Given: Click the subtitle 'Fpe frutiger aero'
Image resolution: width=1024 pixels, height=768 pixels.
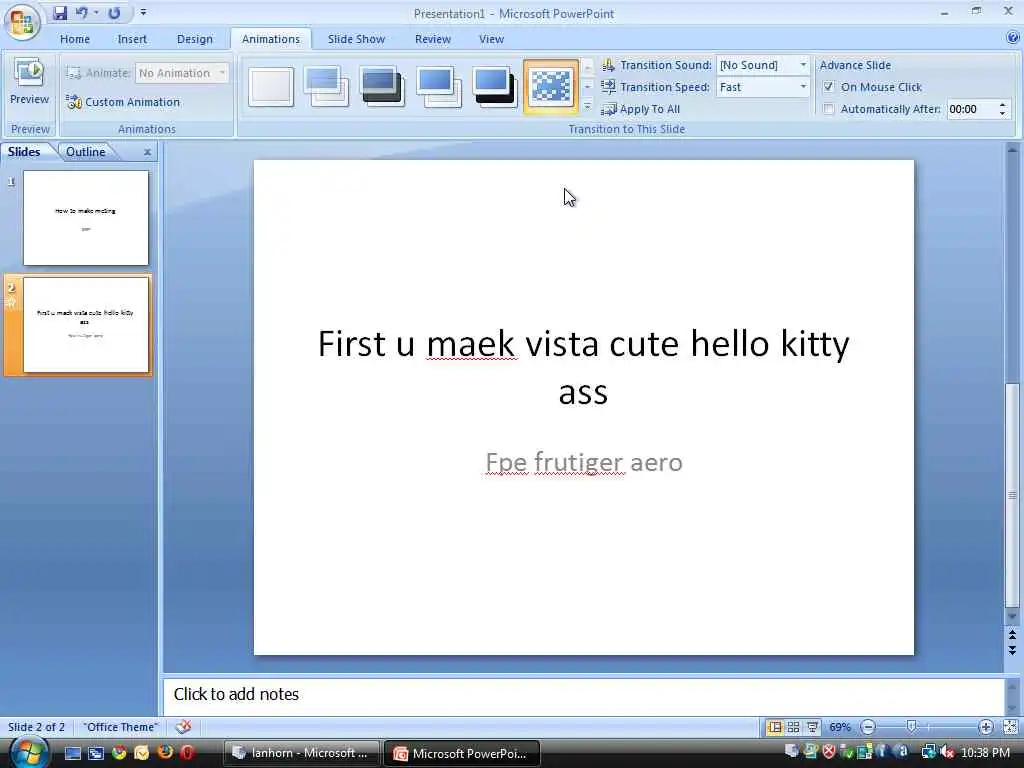Looking at the screenshot, I should 584,462.
